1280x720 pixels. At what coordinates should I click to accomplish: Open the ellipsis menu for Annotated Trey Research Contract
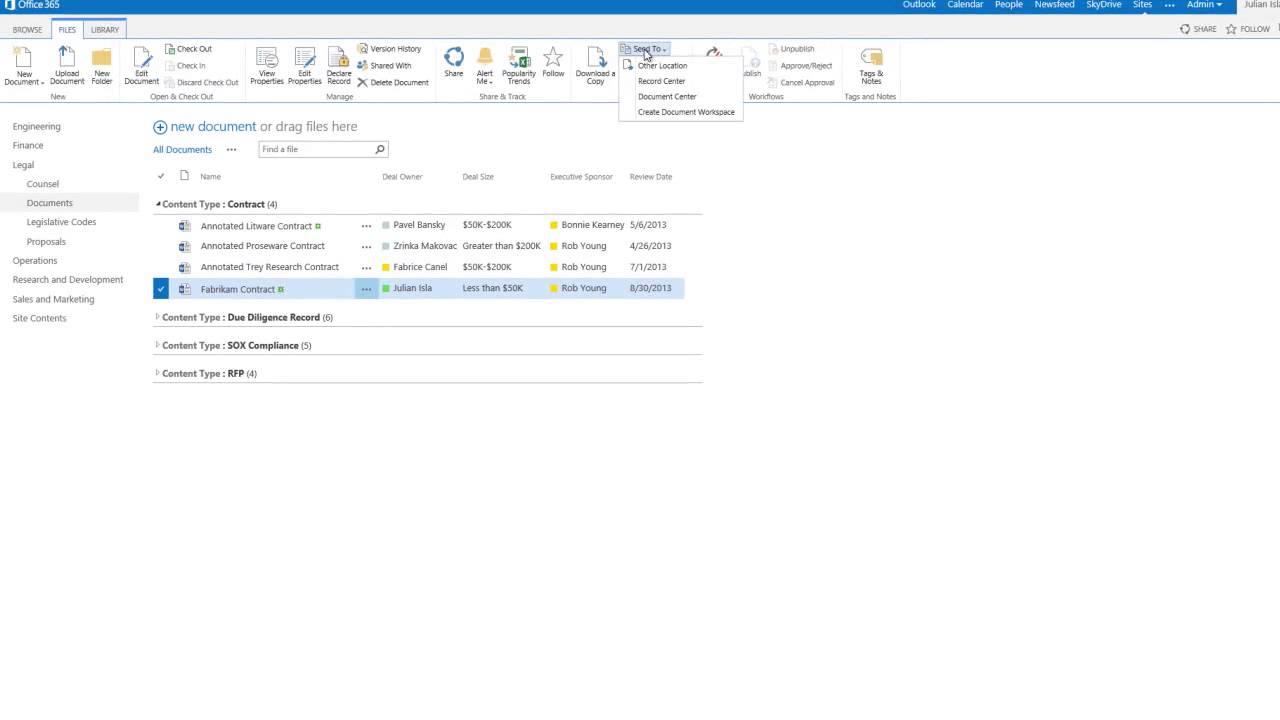click(x=366, y=267)
